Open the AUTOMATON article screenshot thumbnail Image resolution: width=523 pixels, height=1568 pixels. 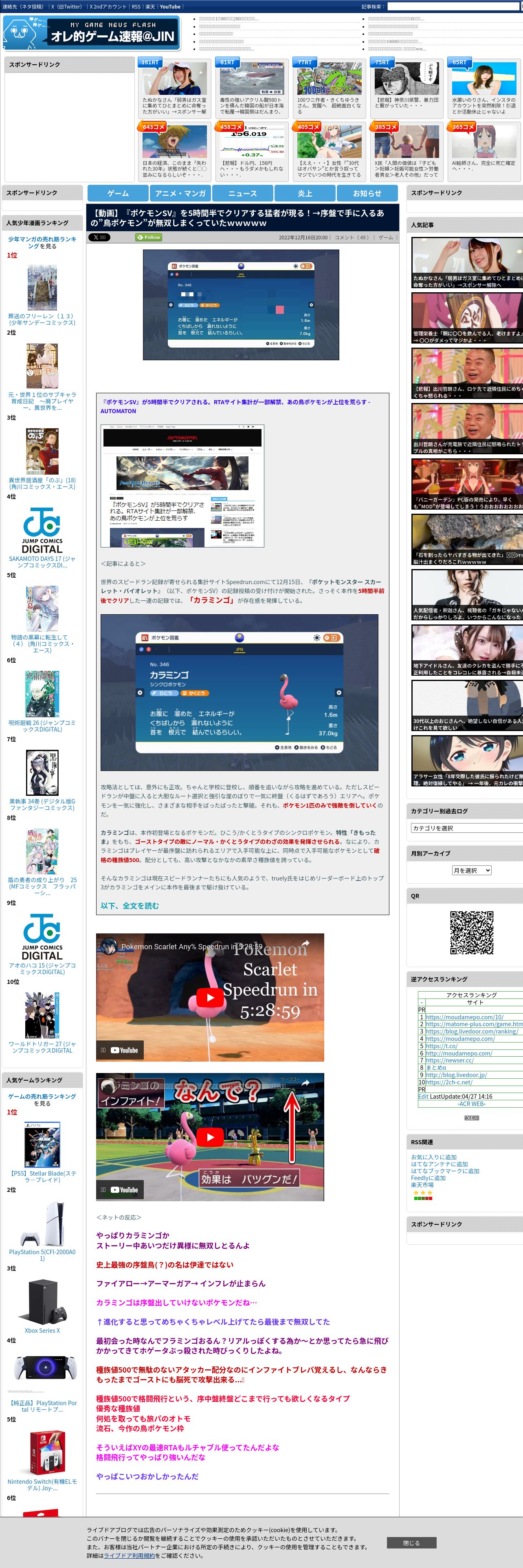(182, 486)
